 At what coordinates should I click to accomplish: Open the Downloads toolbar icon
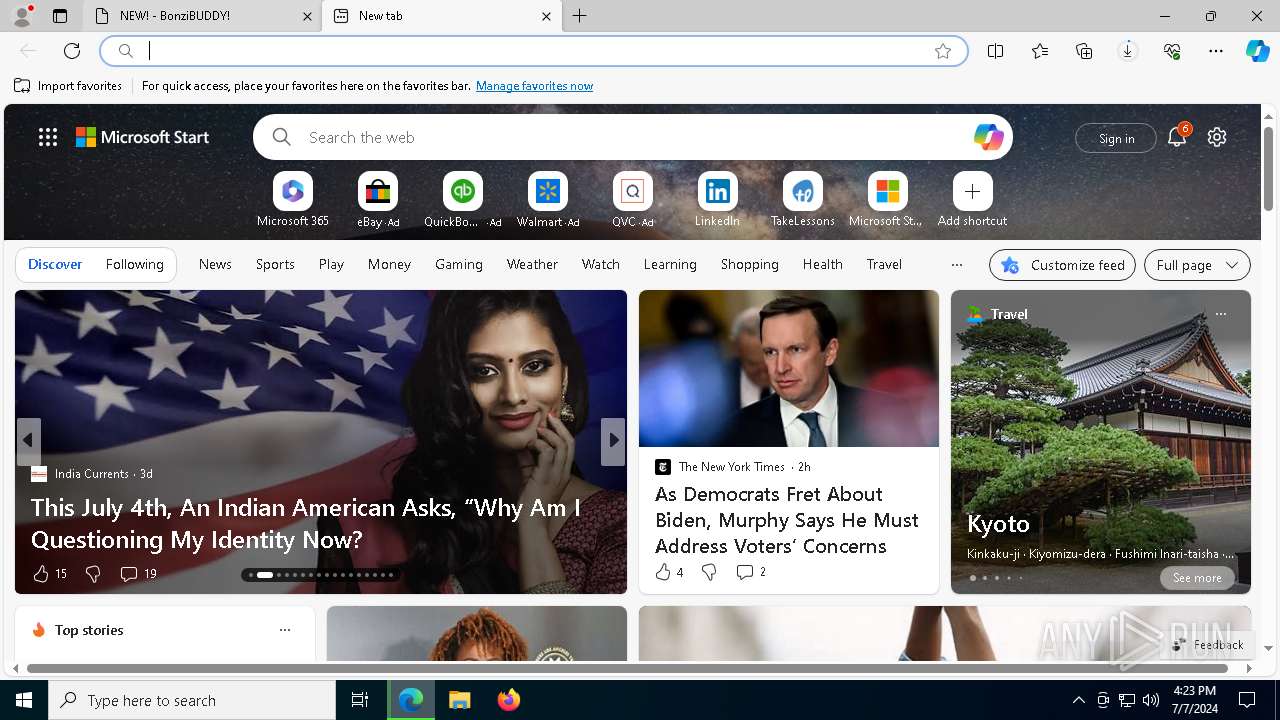pos(1128,51)
